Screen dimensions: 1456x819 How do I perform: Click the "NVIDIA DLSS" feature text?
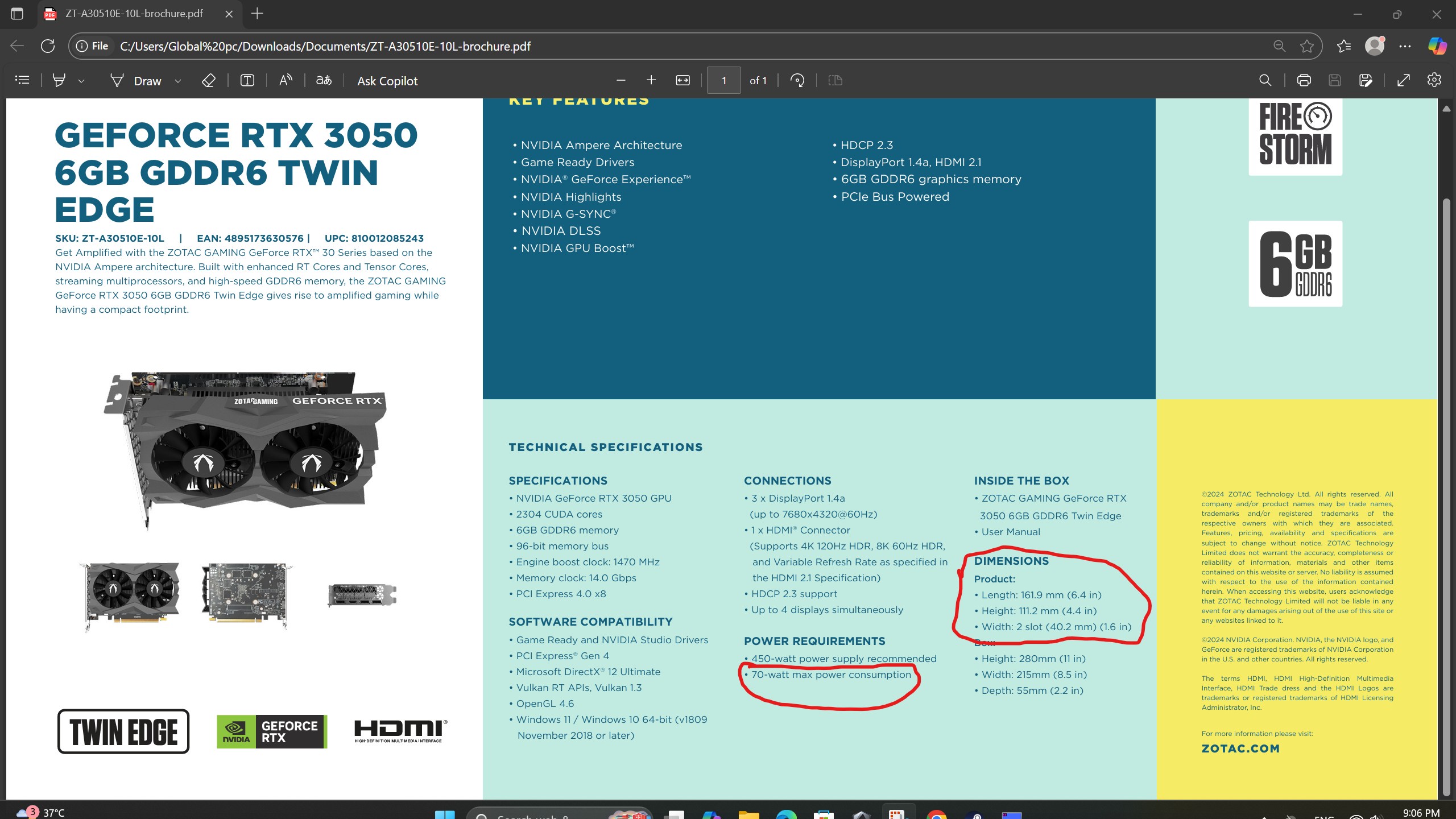coord(561,231)
